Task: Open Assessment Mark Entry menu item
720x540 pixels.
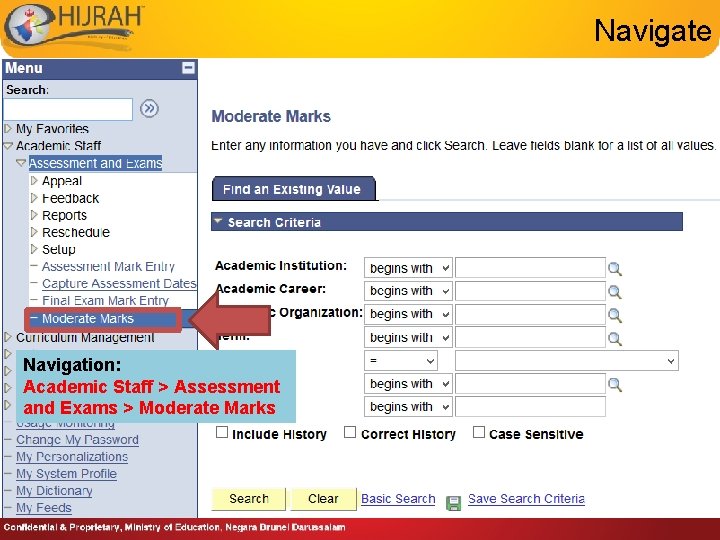Action: (108, 267)
